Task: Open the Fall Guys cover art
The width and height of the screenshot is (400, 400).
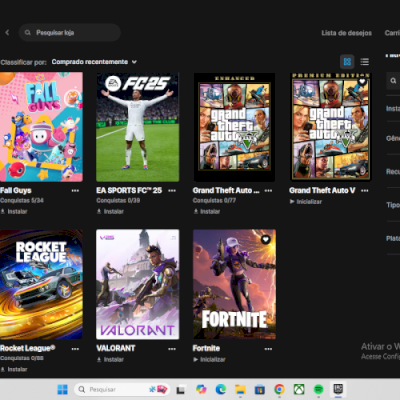Action: 41,127
